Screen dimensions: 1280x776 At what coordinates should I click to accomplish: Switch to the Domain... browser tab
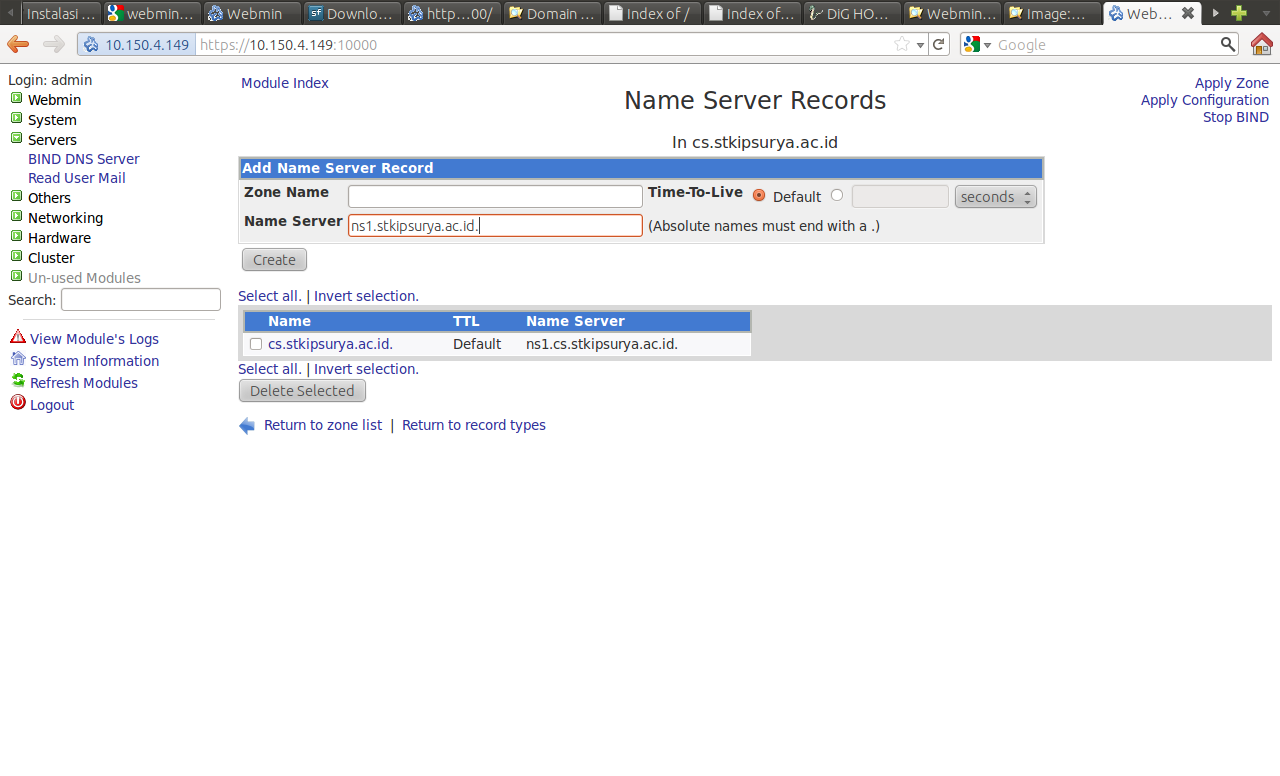pyautogui.click(x=553, y=13)
